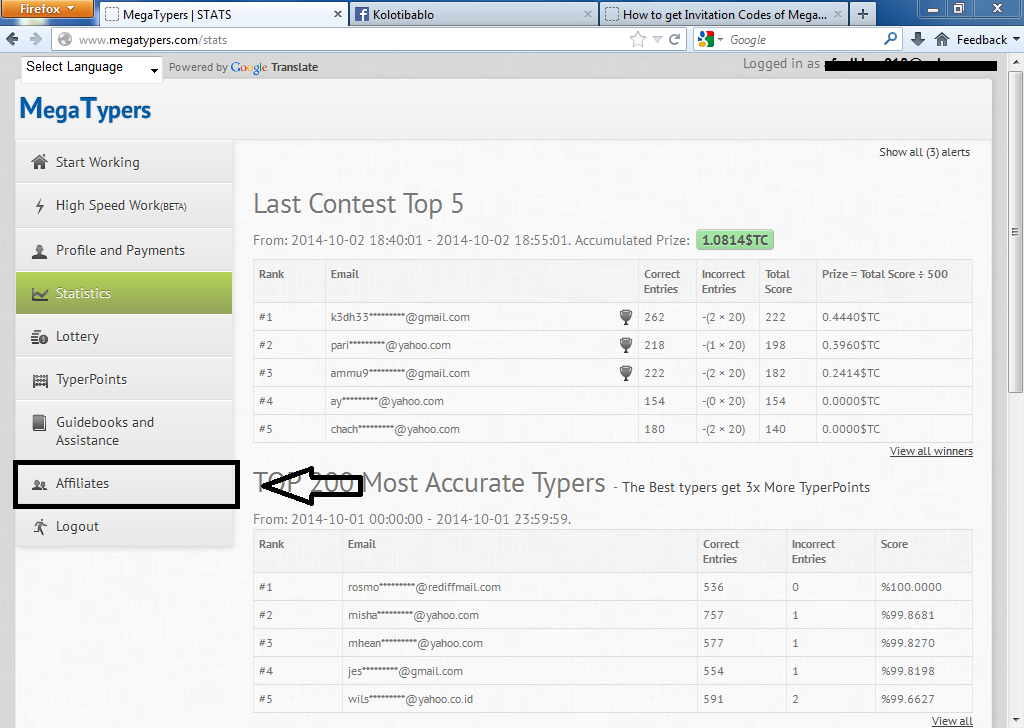The height and width of the screenshot is (728, 1024).
Task: Open the Feedback dropdown
Action: pos(987,40)
